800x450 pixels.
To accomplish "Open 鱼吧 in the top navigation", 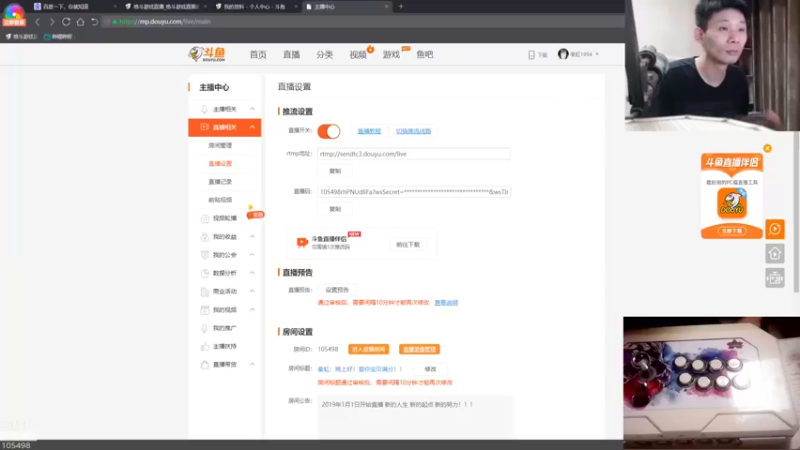I will (x=424, y=55).
